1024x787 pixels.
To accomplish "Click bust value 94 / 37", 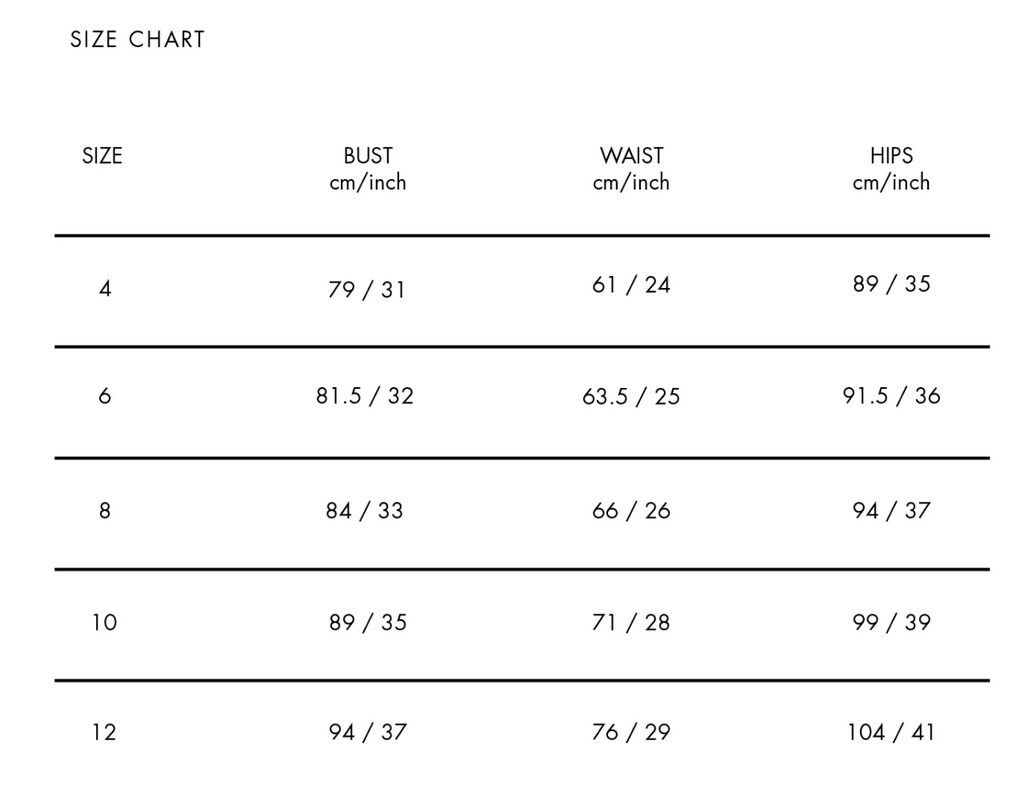I will pyautogui.click(x=368, y=732).
